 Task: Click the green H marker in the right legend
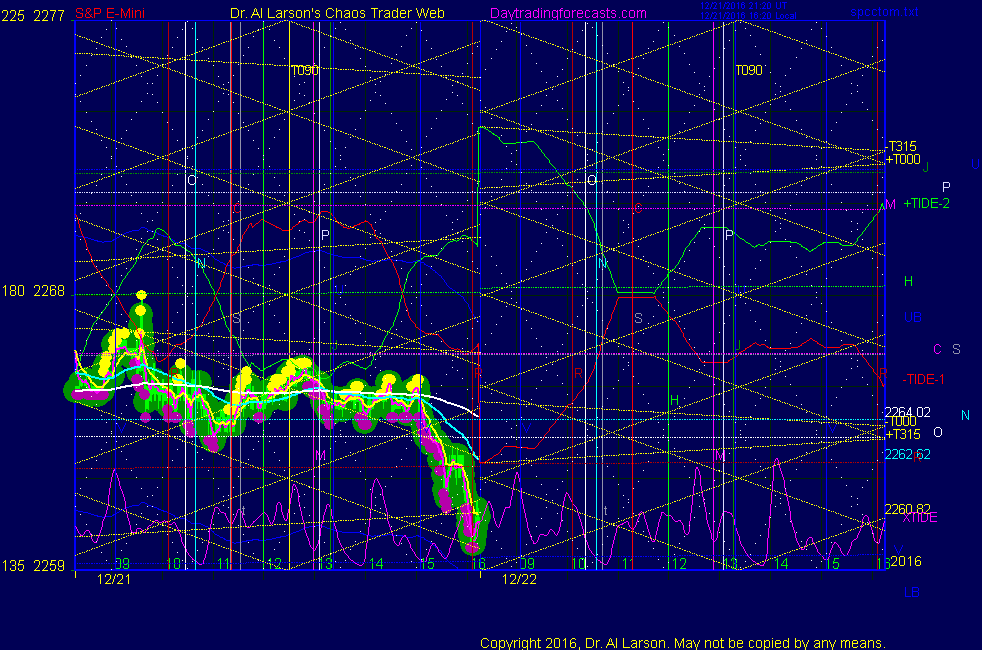(x=908, y=281)
